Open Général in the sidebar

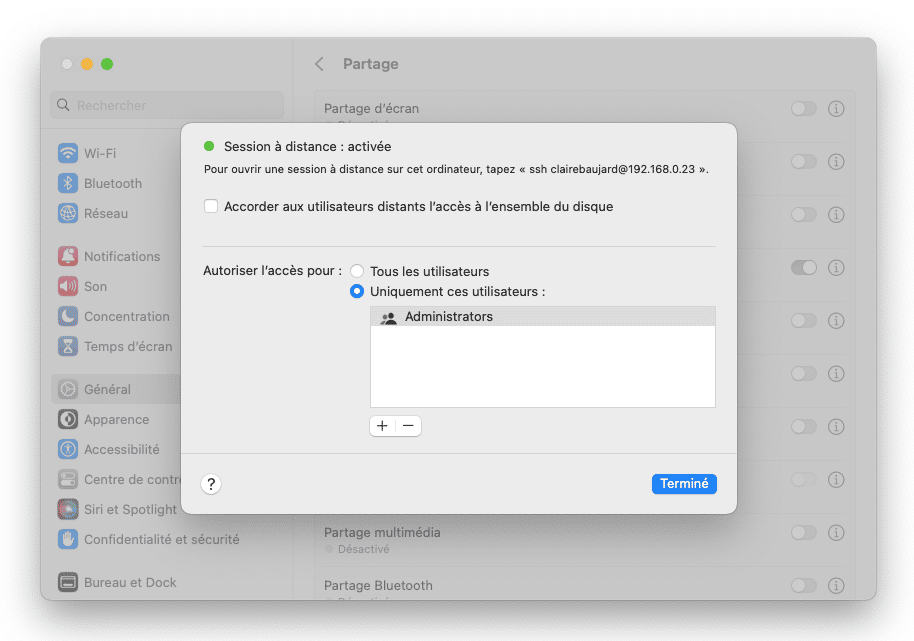click(x=107, y=390)
